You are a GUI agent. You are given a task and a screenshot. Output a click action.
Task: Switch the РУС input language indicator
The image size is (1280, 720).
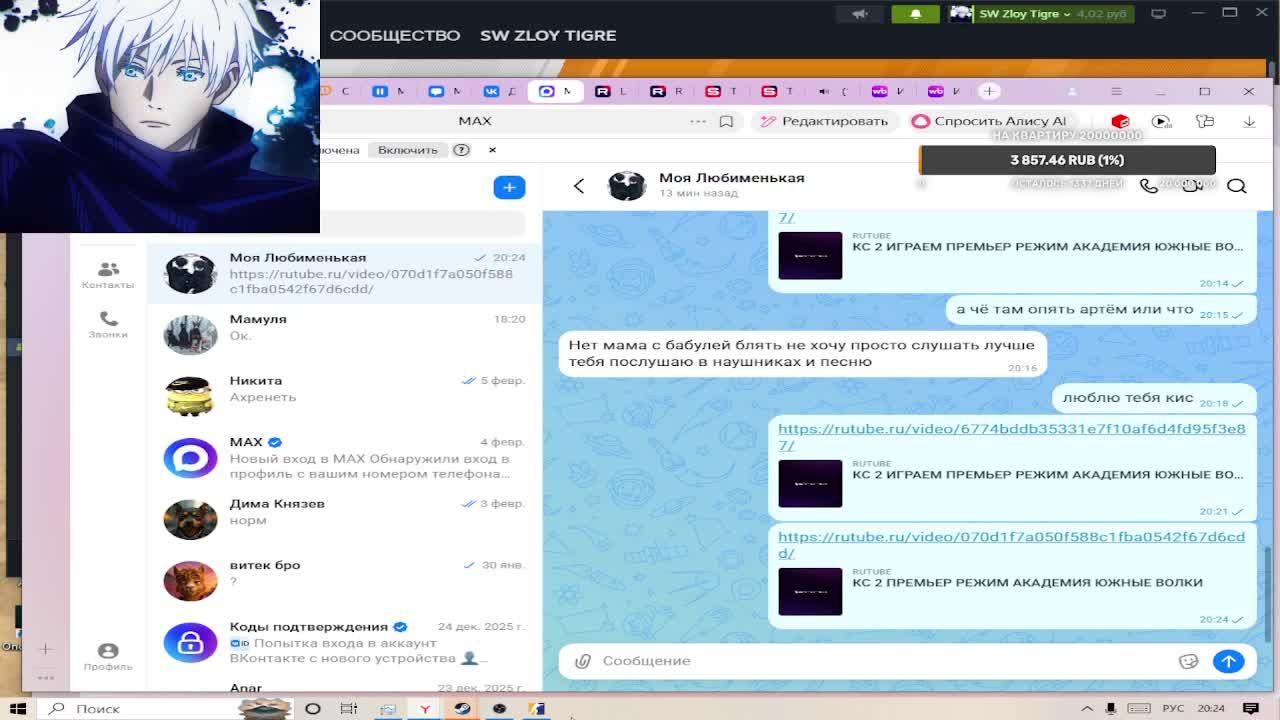click(x=1172, y=708)
